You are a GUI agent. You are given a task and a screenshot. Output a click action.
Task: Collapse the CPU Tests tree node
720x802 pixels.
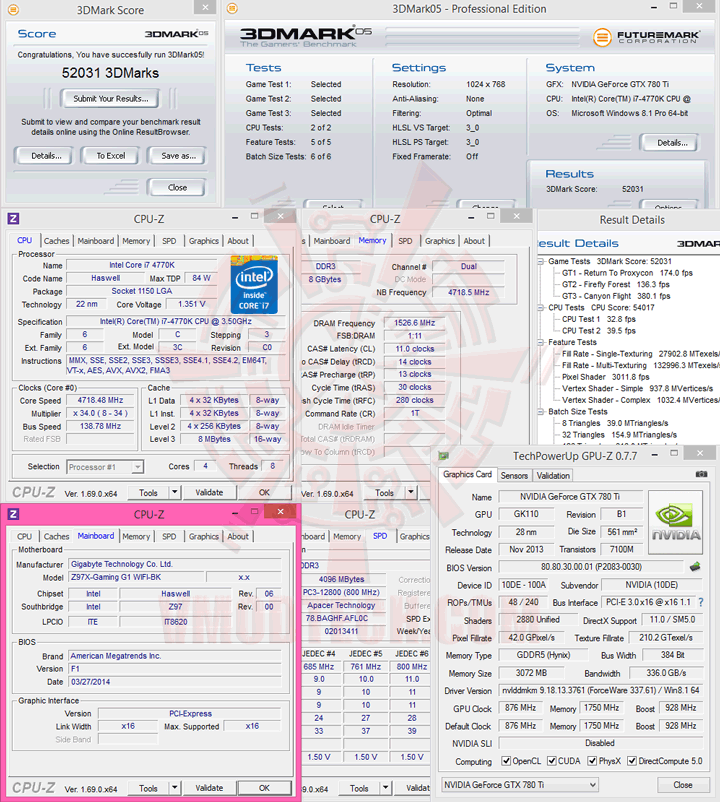pos(541,307)
